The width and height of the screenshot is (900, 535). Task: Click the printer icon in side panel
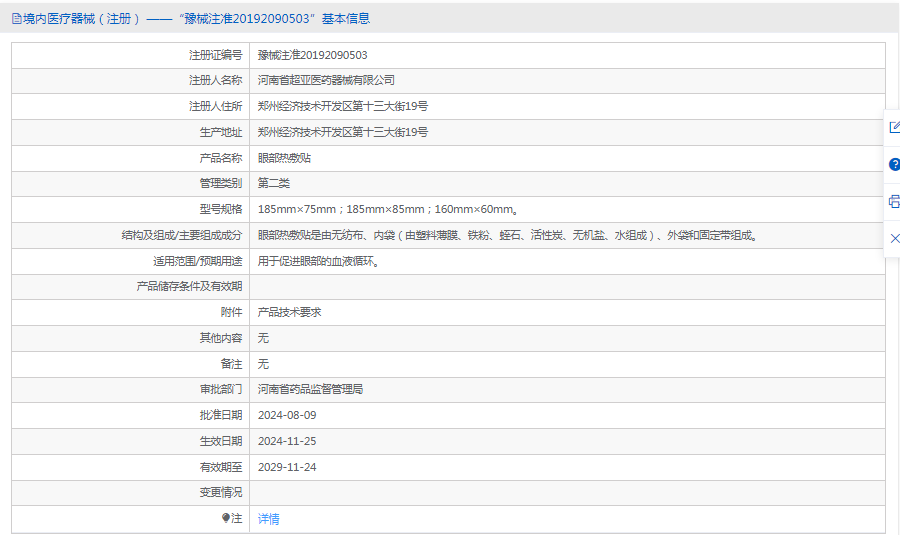[x=893, y=201]
